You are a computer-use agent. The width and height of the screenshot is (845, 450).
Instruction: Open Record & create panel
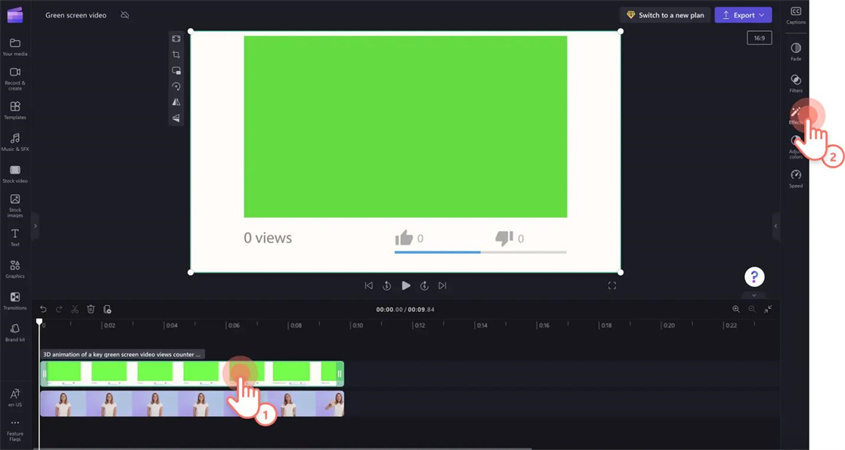point(15,78)
